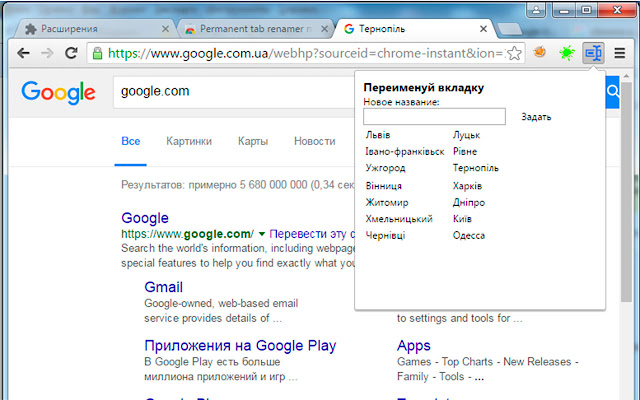
Task: Open the green splat extension icon
Action: [x=567, y=53]
